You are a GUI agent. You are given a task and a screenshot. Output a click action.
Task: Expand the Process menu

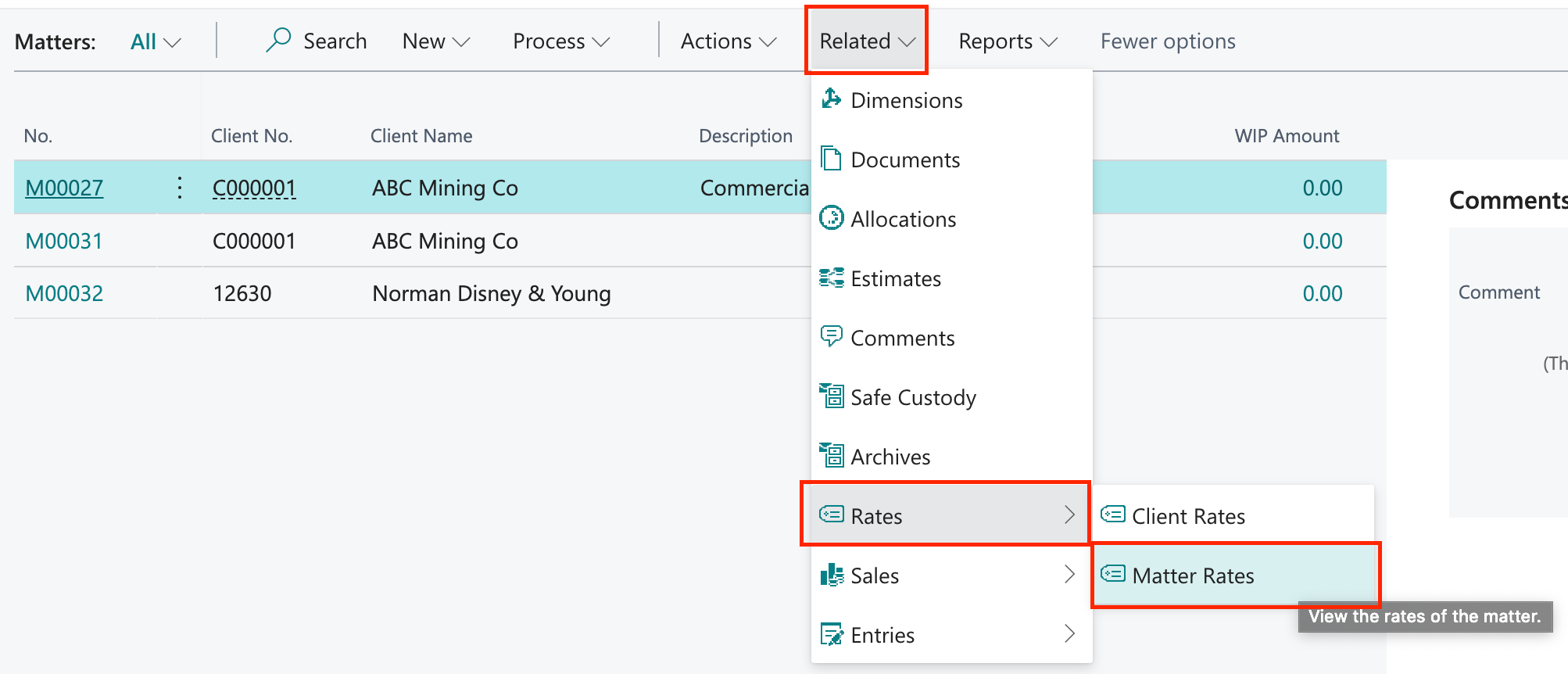coord(560,41)
